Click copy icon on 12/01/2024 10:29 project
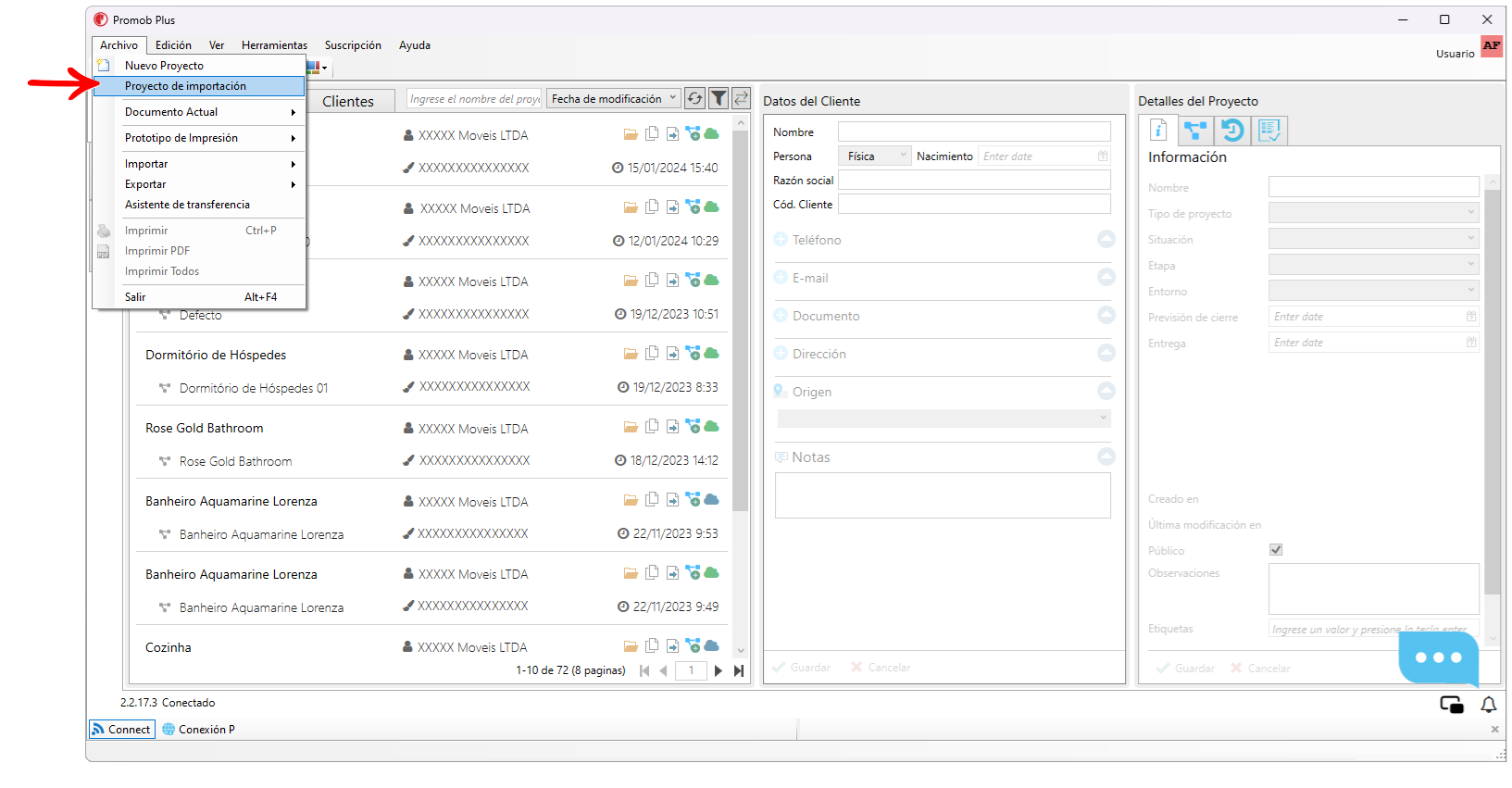This screenshot has height=788, width=1512. (x=652, y=206)
